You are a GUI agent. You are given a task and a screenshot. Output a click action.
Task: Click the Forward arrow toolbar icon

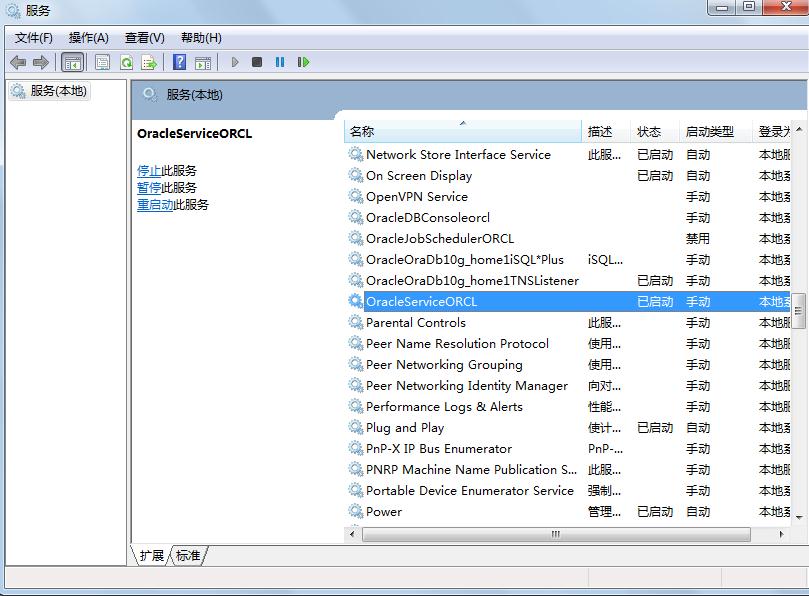click(41, 62)
